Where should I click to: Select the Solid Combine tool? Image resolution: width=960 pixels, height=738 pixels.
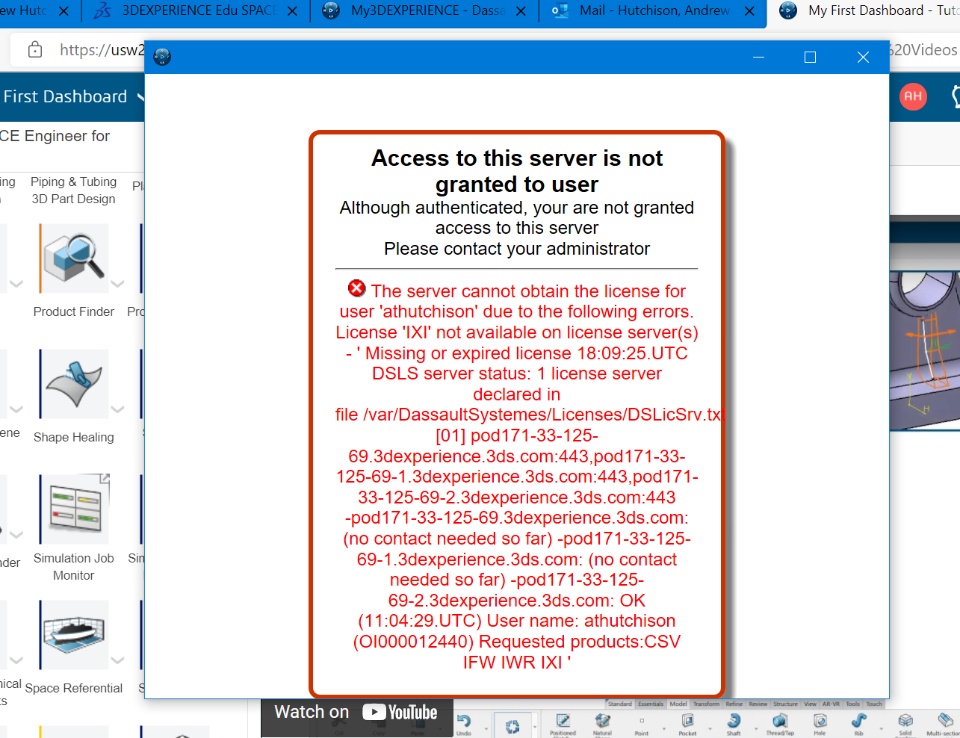pyautogui.click(x=906, y=724)
